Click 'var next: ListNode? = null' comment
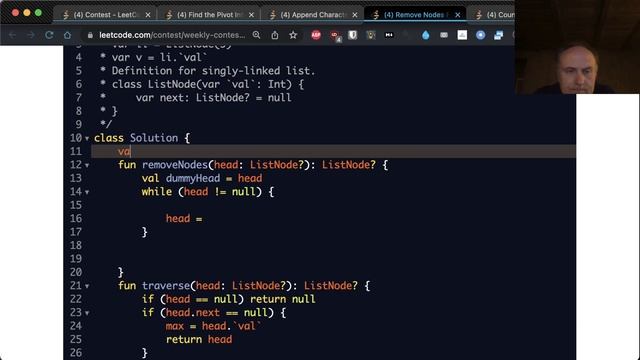Viewport: 640px width, 360px height. 213,98
